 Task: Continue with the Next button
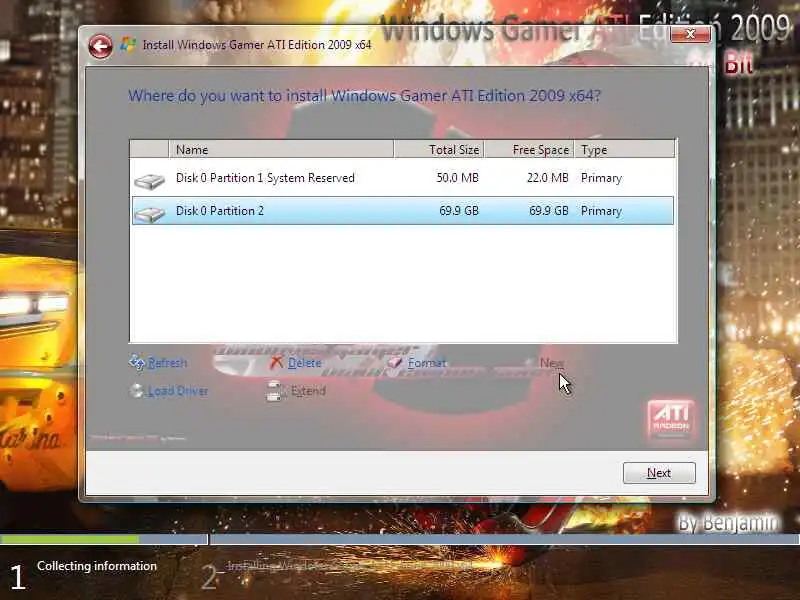(659, 473)
